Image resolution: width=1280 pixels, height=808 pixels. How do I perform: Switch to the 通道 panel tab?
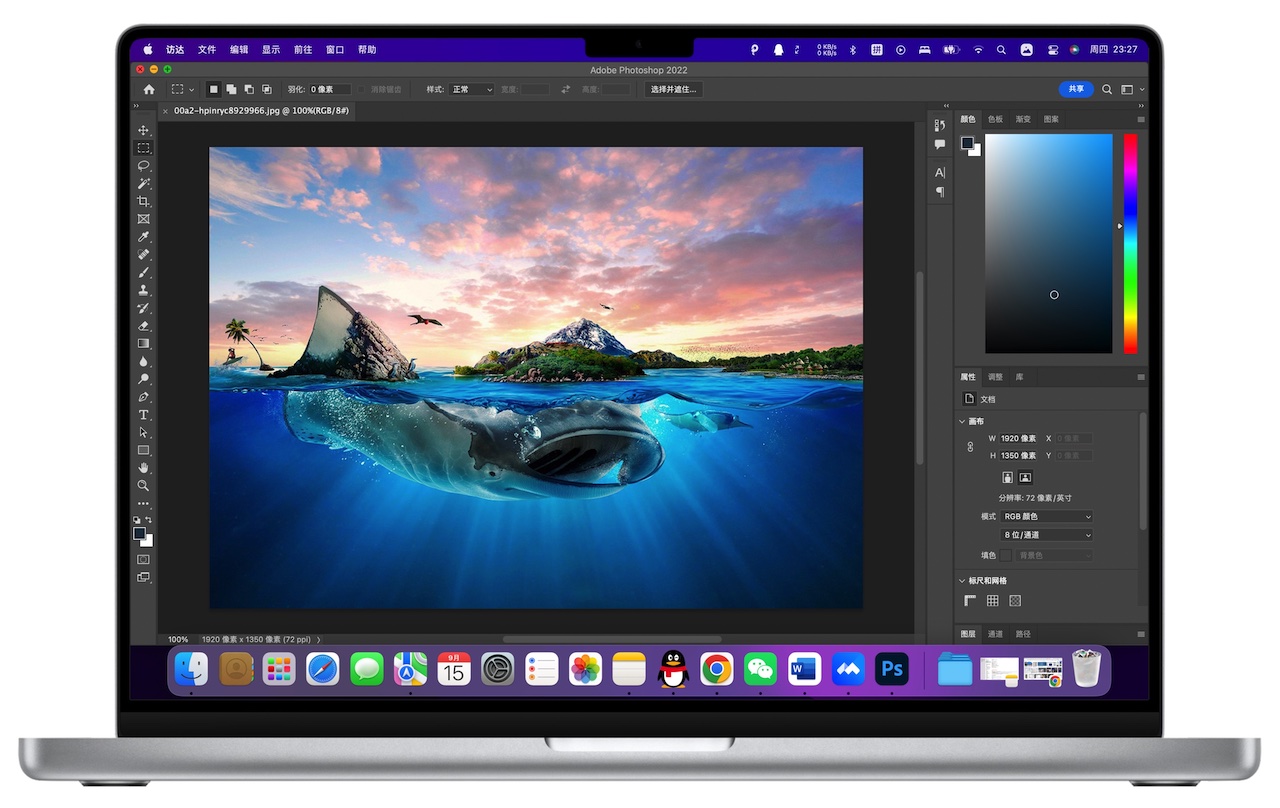(x=996, y=633)
